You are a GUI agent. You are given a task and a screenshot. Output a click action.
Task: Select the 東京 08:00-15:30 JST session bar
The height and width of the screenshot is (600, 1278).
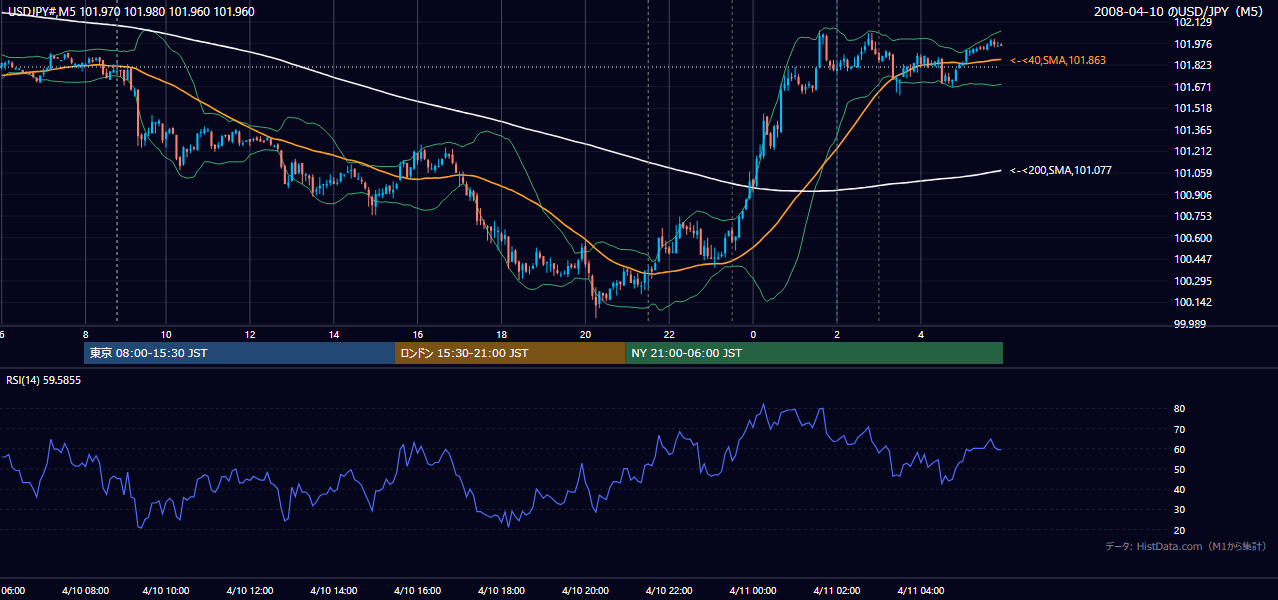coord(240,353)
